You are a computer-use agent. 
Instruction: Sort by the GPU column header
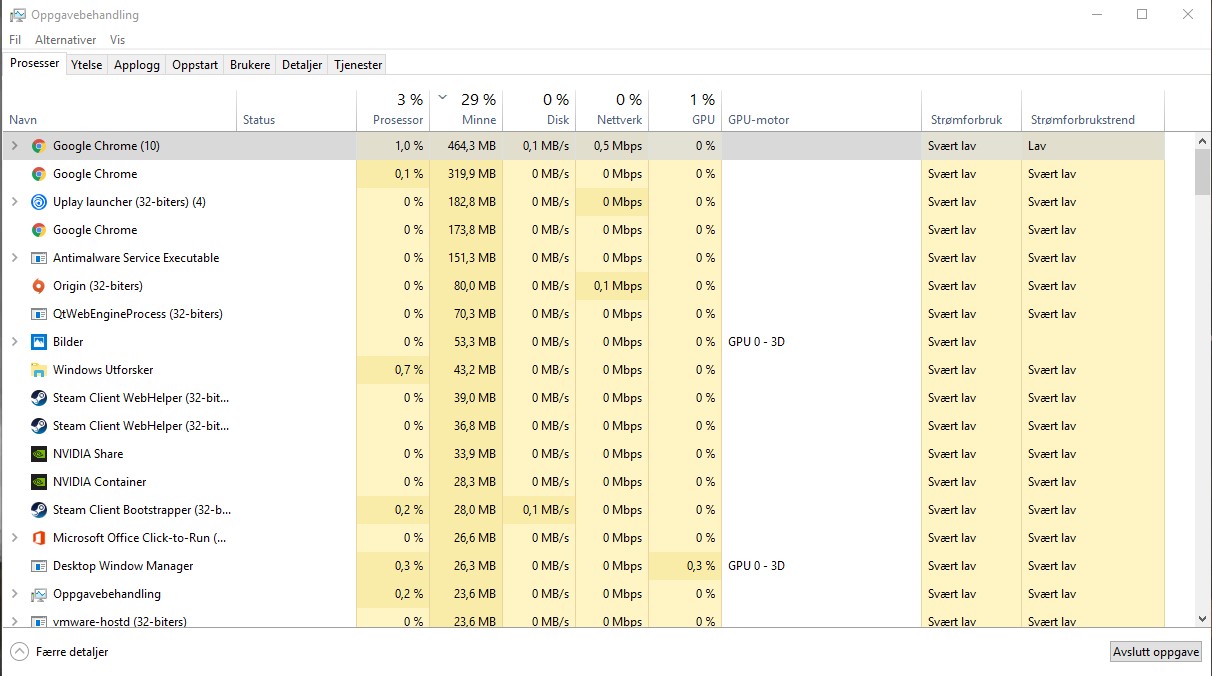pyautogui.click(x=685, y=110)
